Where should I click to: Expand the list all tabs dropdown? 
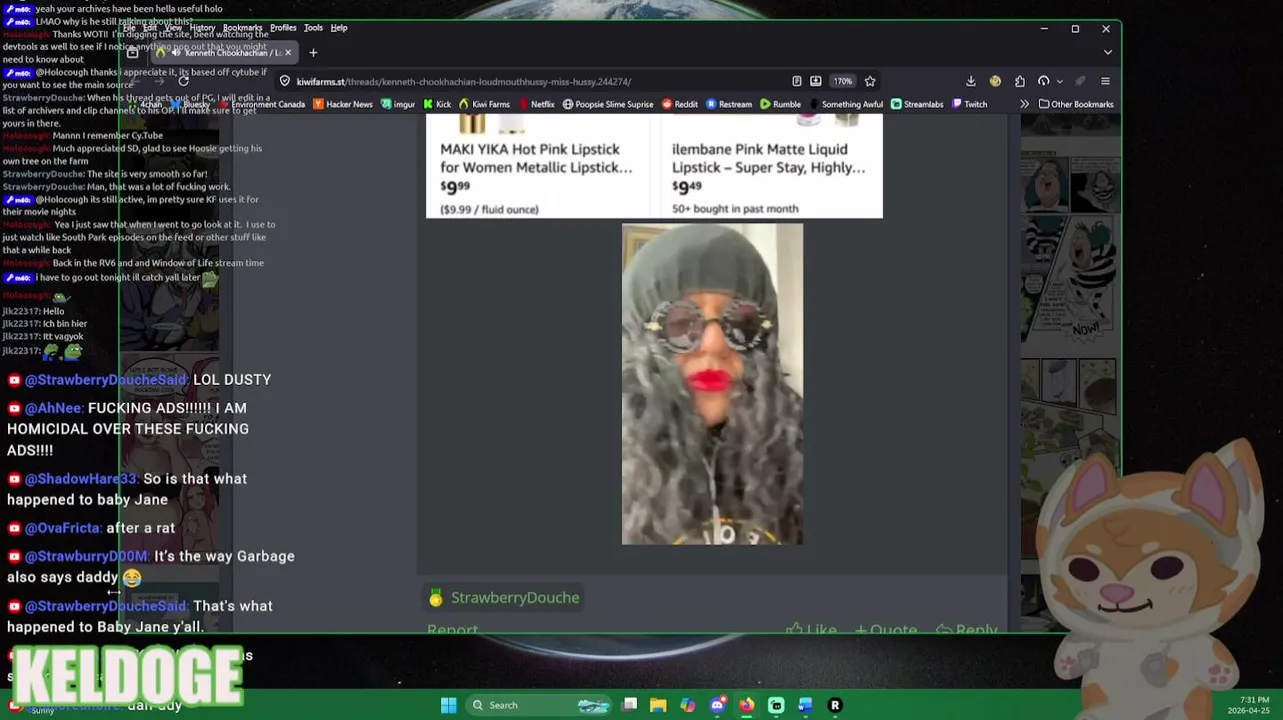(x=1107, y=53)
